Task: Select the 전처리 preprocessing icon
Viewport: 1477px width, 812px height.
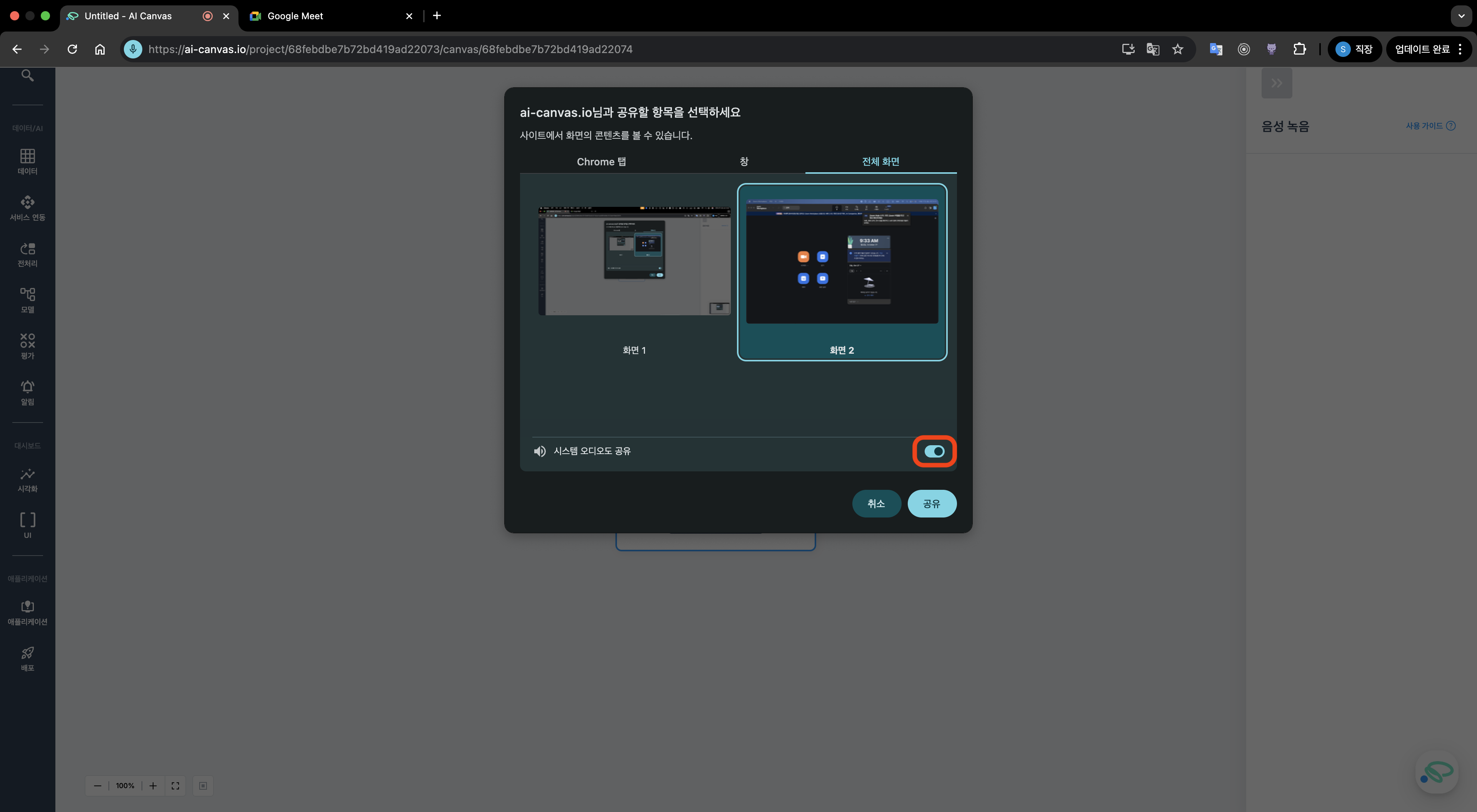Action: pyautogui.click(x=28, y=254)
